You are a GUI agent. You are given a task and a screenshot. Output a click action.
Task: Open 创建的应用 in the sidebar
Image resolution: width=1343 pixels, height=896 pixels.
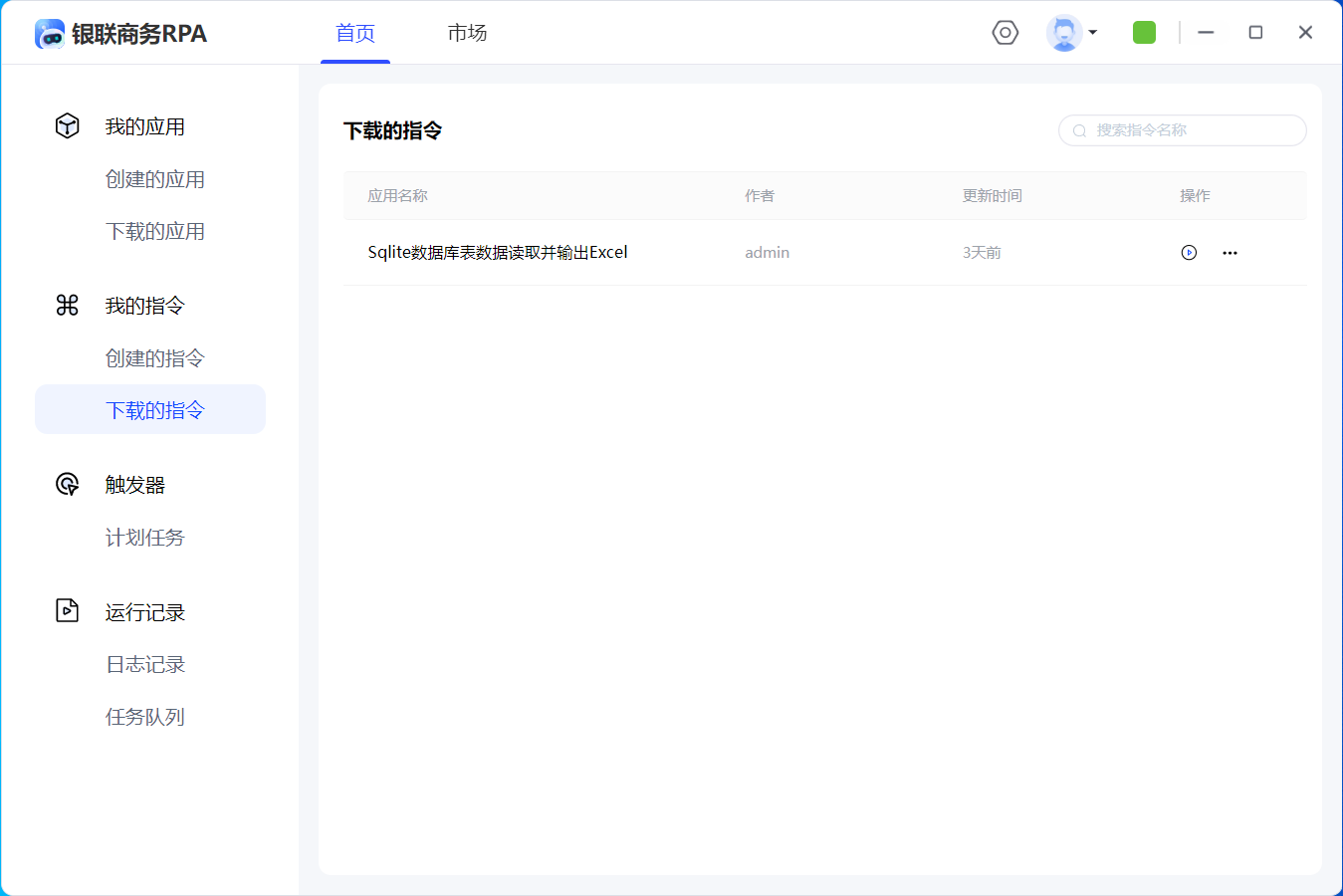coord(155,179)
